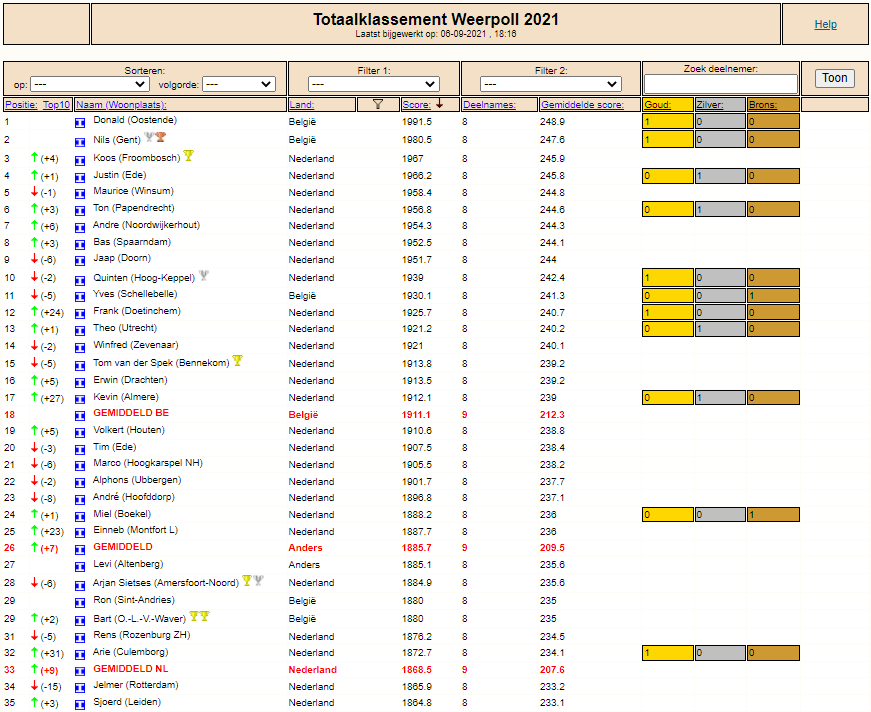Screen dimensions: 871x712
Task: Click blue info icon beside Arie (Culemborg)
Action: (80, 654)
